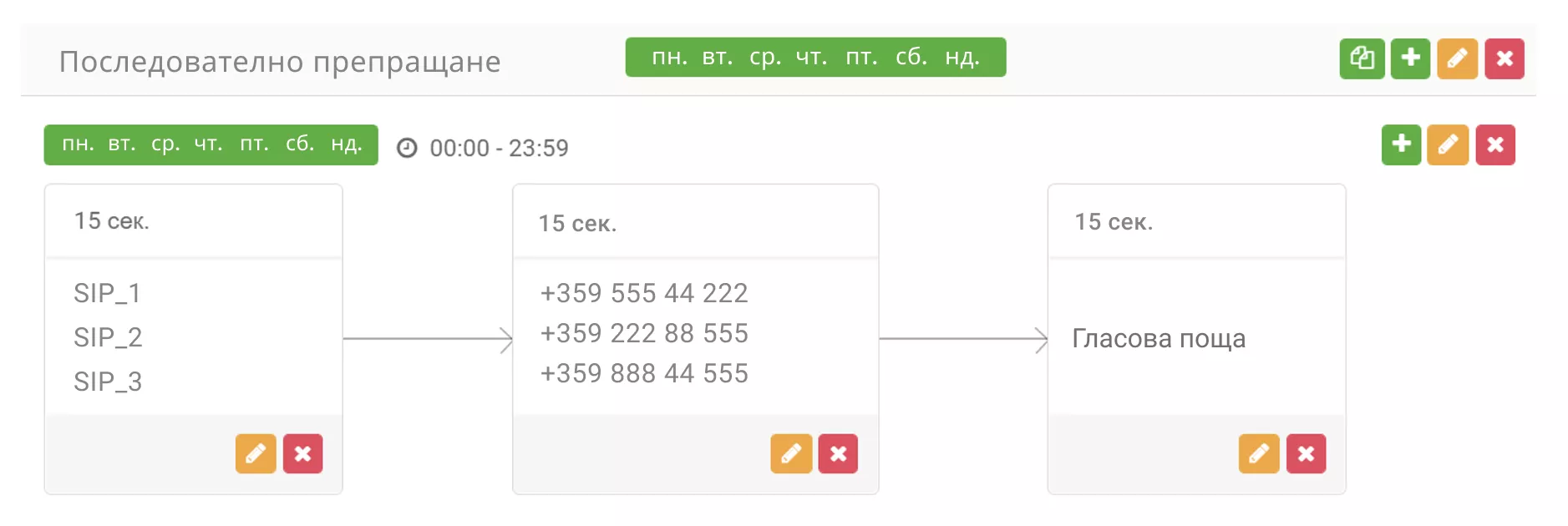Edit the 00:00 - 23:59 schedule row

[1448, 144]
